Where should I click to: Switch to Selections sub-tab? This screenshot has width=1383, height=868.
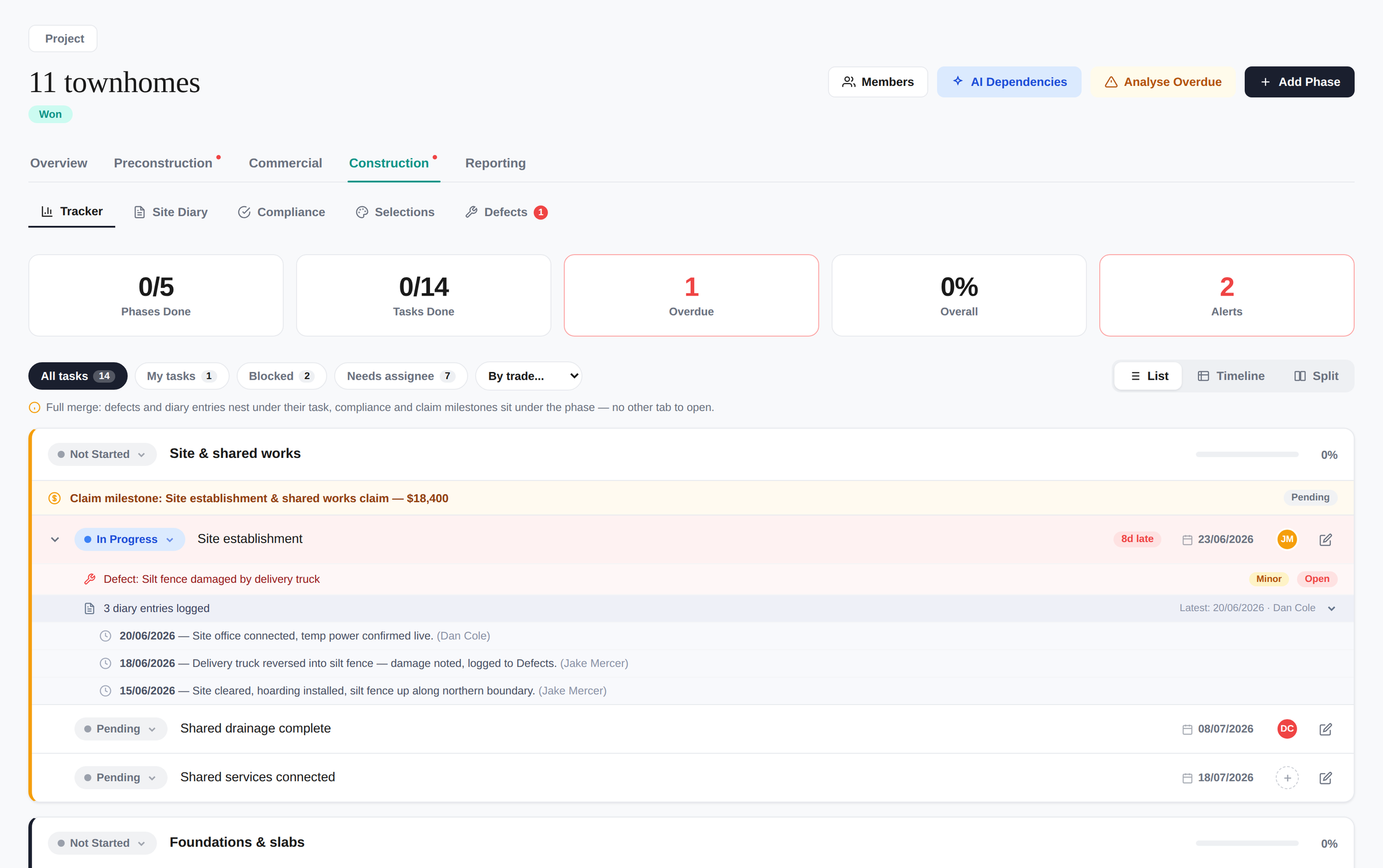395,213
